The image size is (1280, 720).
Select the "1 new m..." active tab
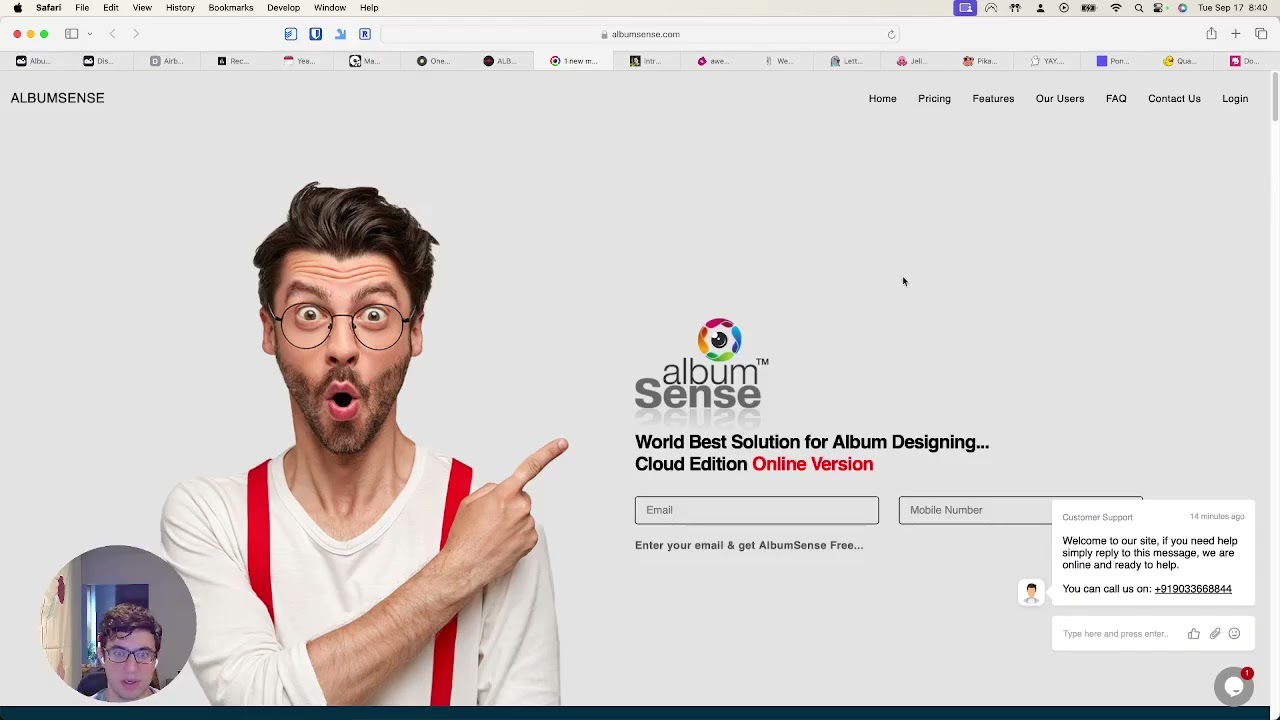pyautogui.click(x=574, y=61)
